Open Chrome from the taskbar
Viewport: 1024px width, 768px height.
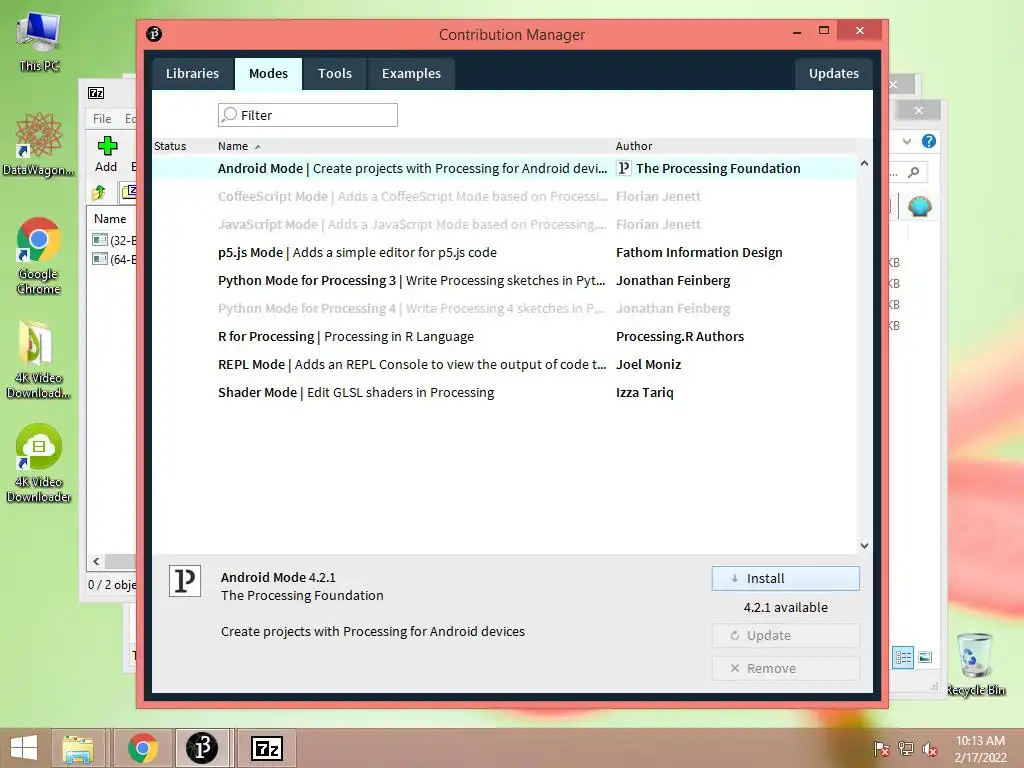[x=142, y=748]
